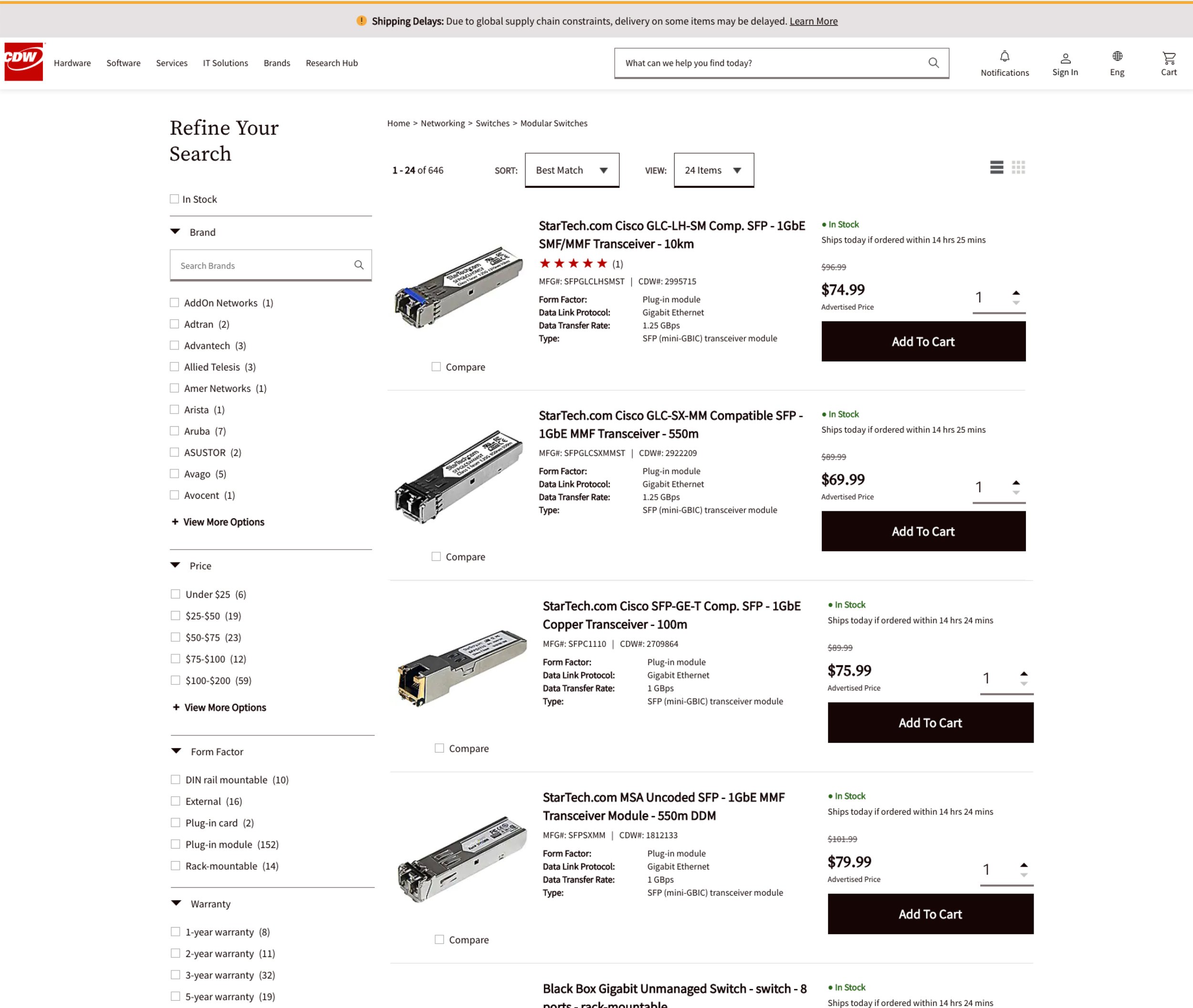
Task: Click the Search Brands magnifier icon
Action: [x=358, y=265]
